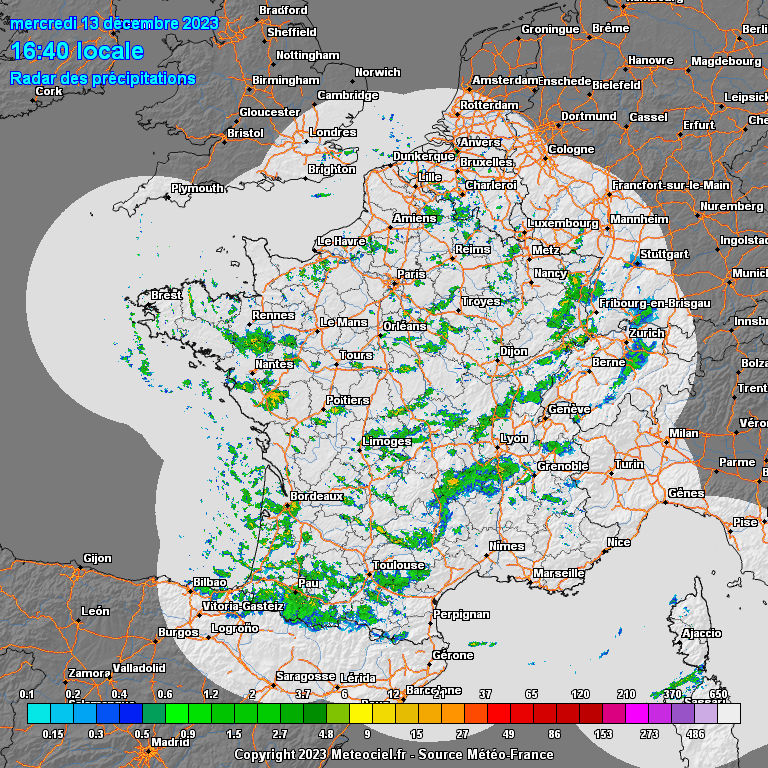Click the dark blue legend swatch above 0.5
Image resolution: width=768 pixels, height=768 pixels.
(x=130, y=713)
